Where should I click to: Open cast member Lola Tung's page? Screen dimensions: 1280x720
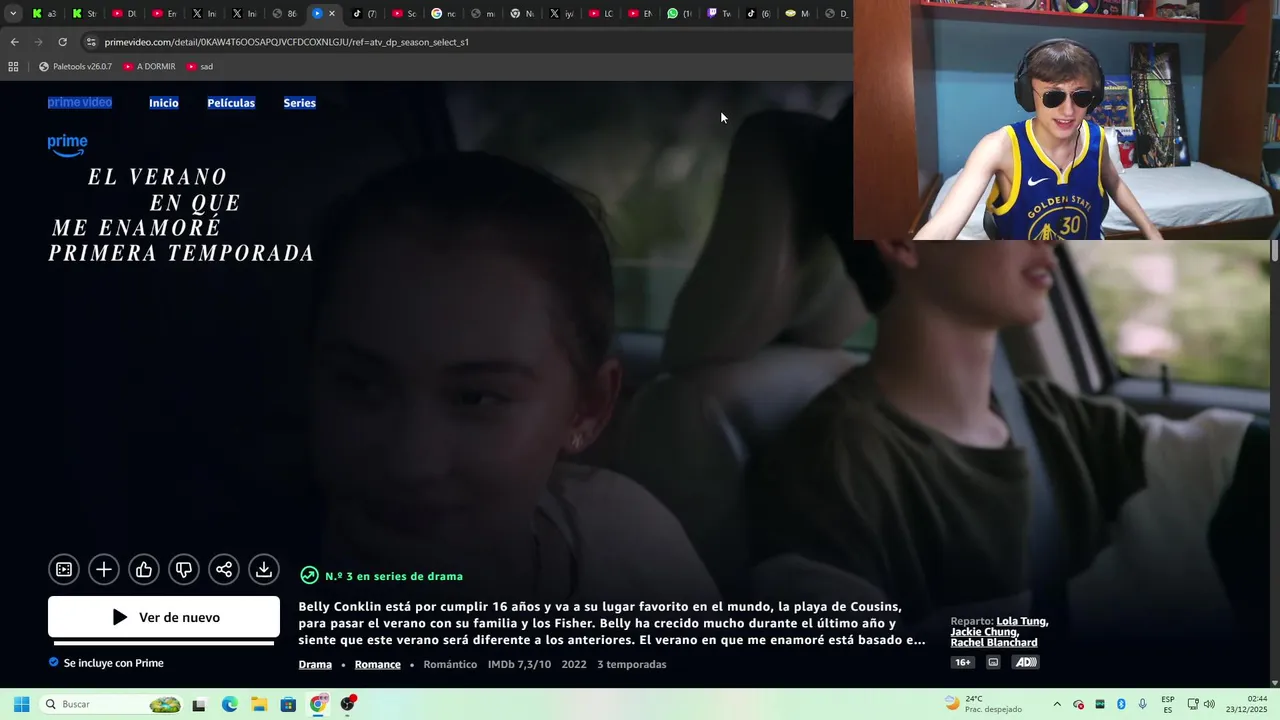click(1020, 621)
